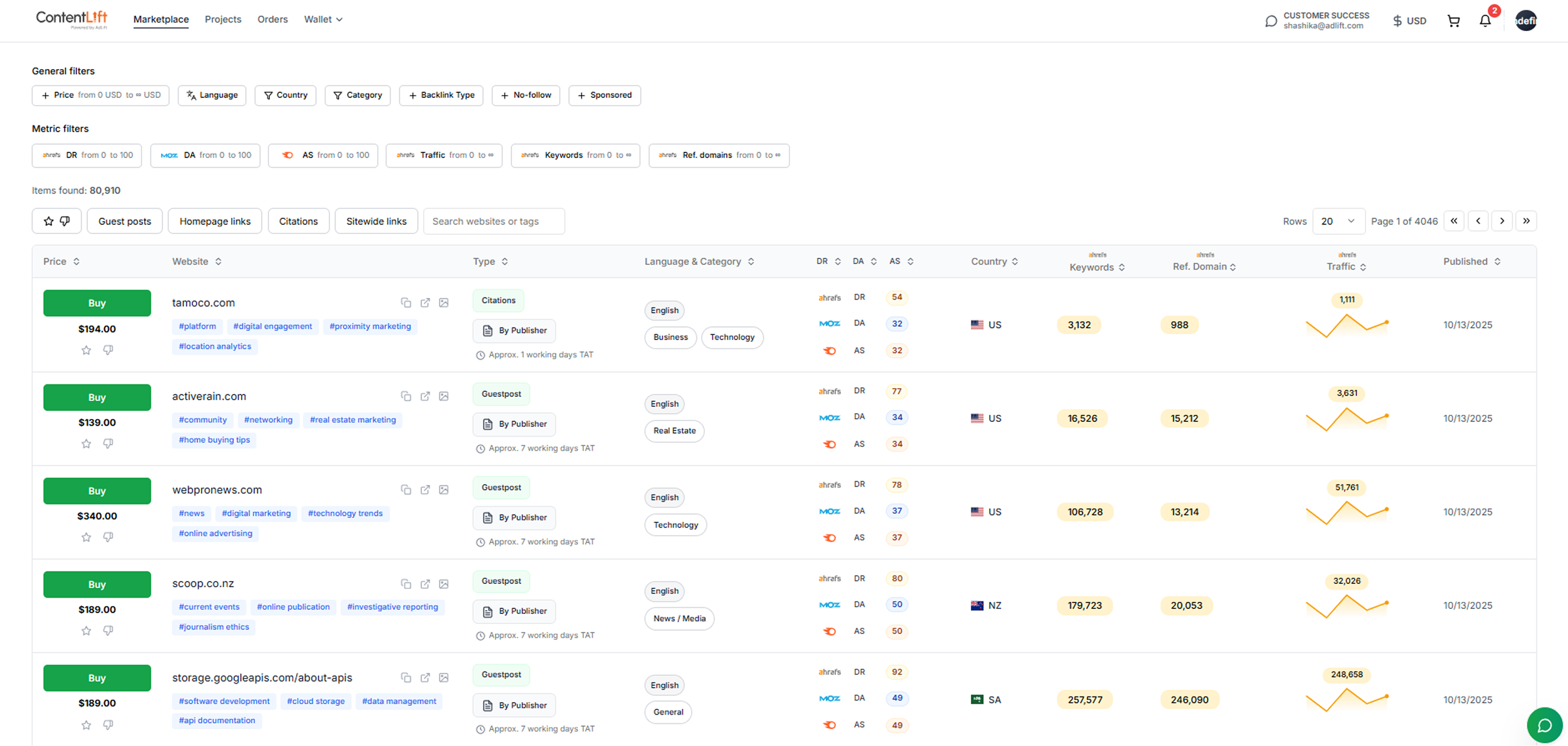Screen dimensions: 1568x746
Task: Open the Category filter dropdown
Action: [x=358, y=96]
